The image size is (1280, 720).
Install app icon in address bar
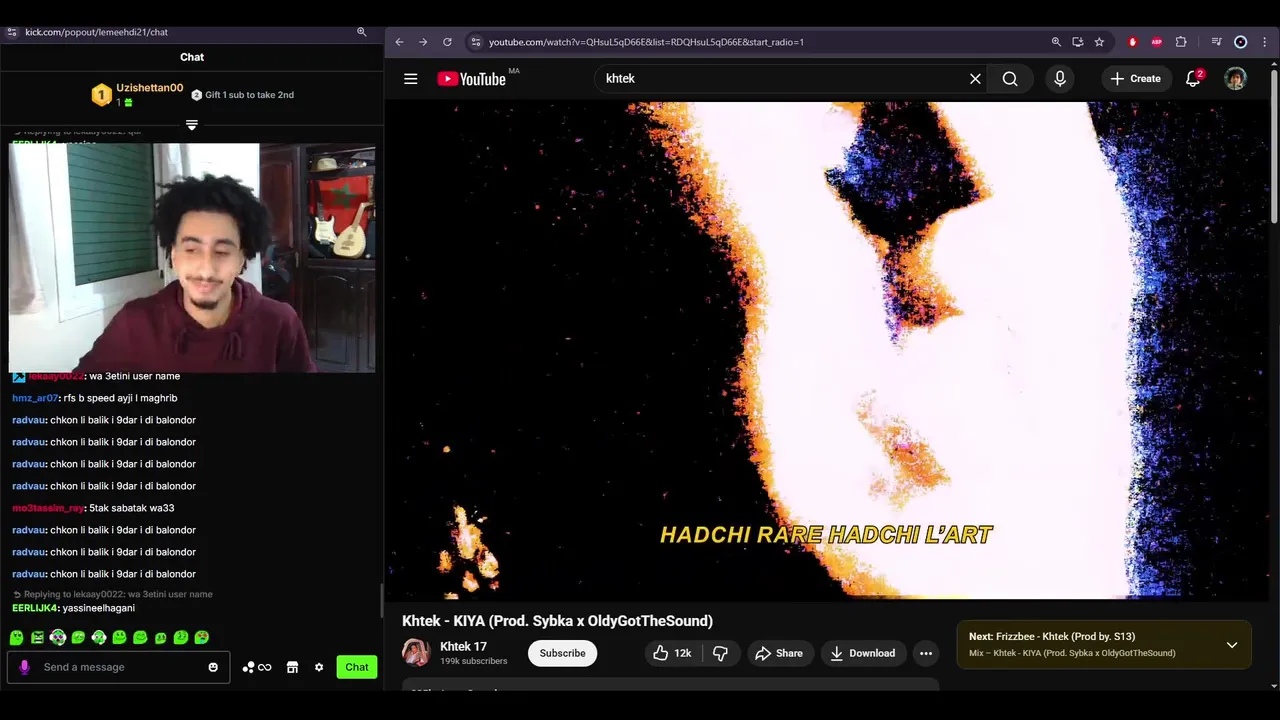point(1078,42)
